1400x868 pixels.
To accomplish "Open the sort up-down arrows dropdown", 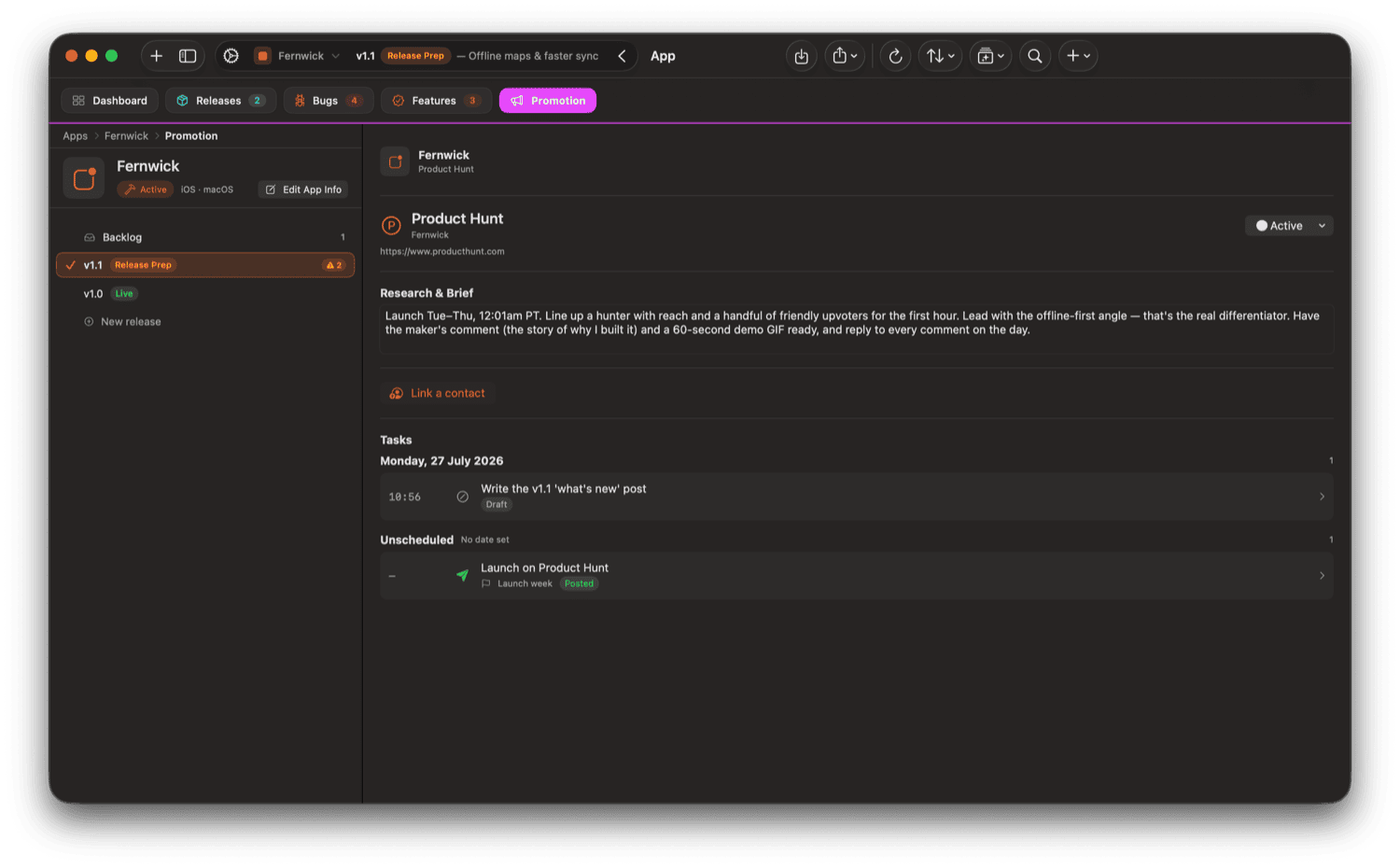I will pyautogui.click(x=940, y=56).
